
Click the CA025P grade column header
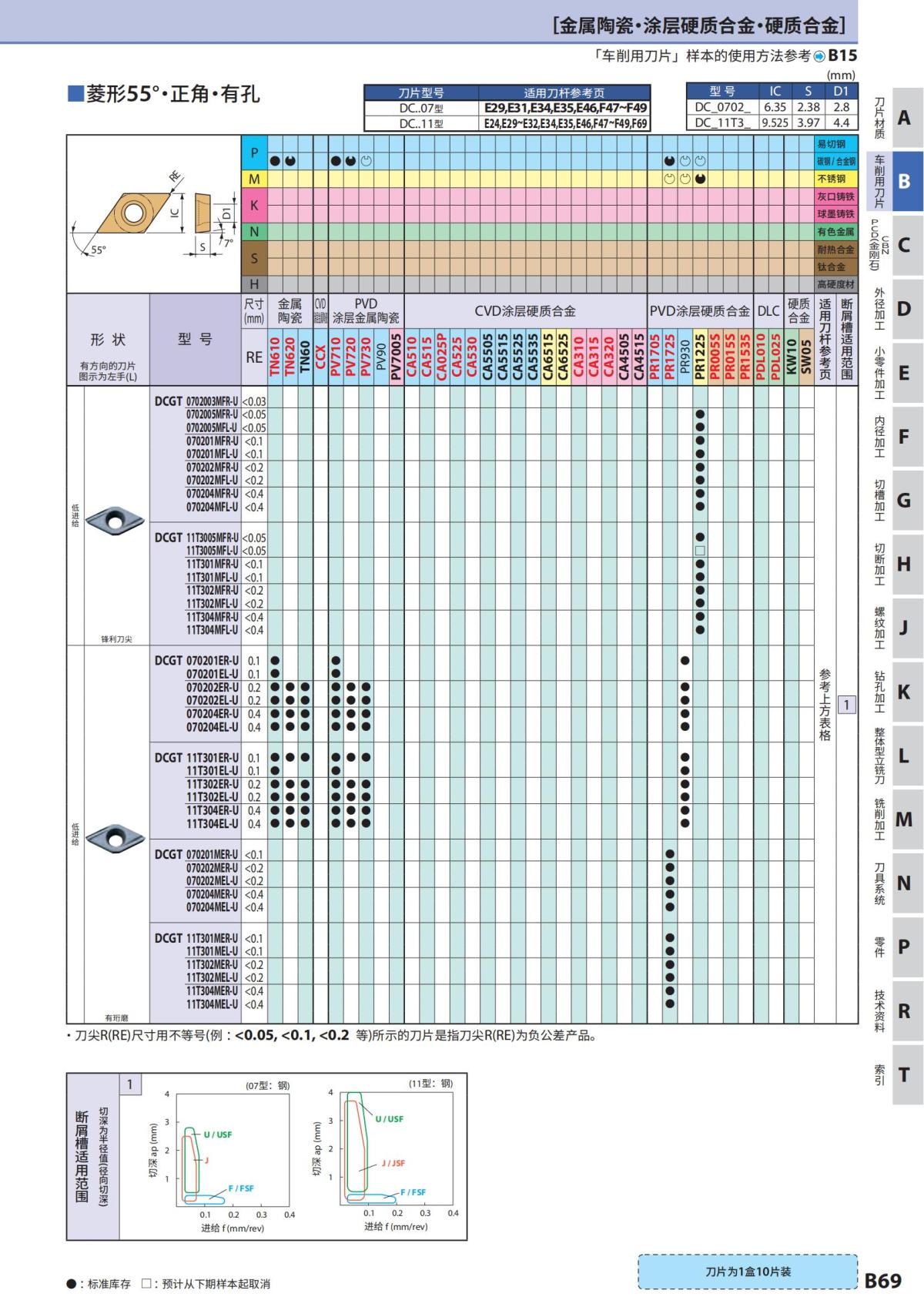[441, 357]
